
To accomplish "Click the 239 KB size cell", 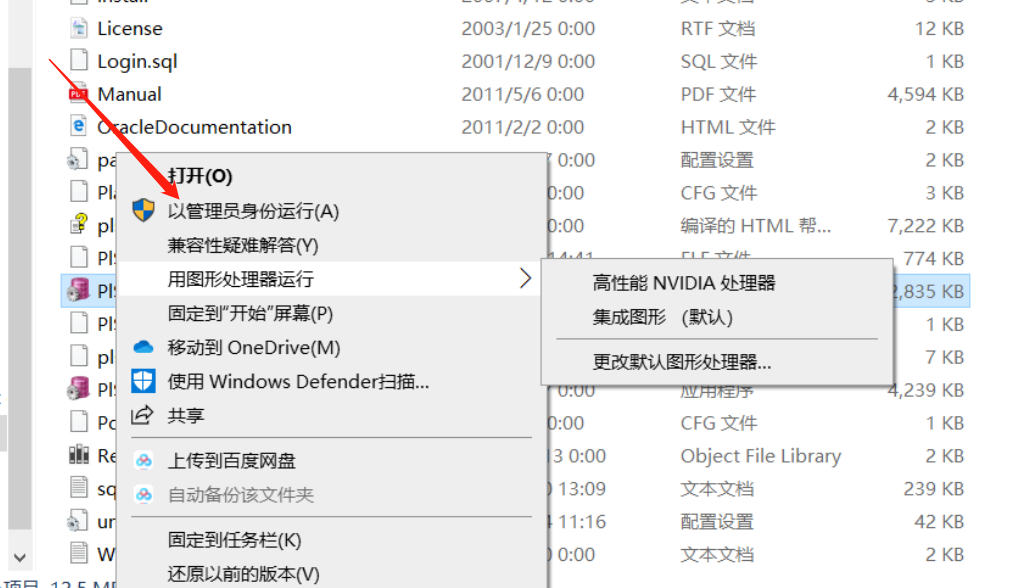I will [x=934, y=488].
